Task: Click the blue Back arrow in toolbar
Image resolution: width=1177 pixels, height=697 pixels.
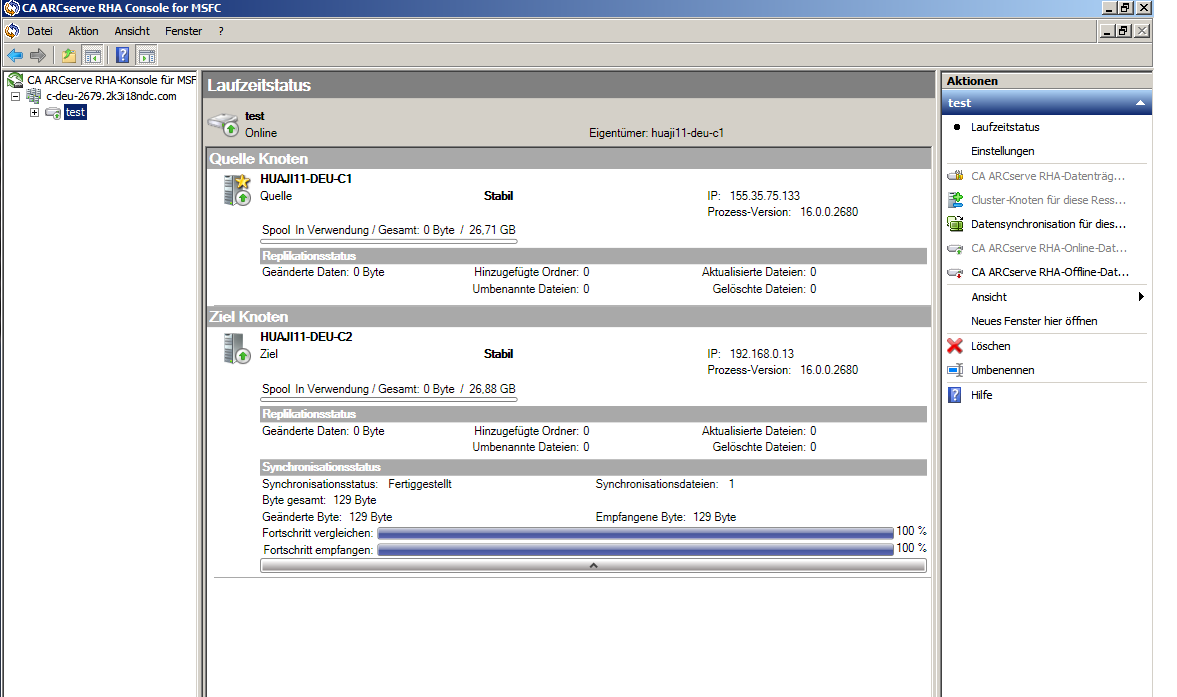Action: pos(15,56)
